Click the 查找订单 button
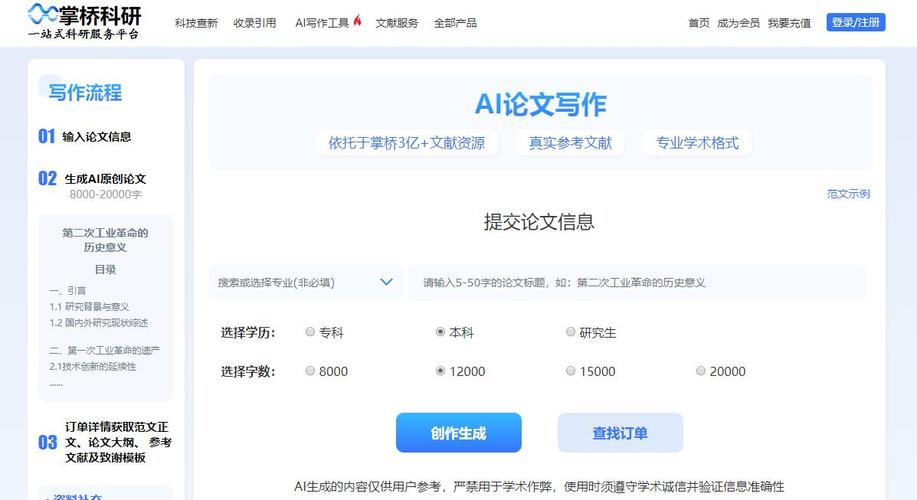Viewport: 917px width, 500px height. (620, 433)
